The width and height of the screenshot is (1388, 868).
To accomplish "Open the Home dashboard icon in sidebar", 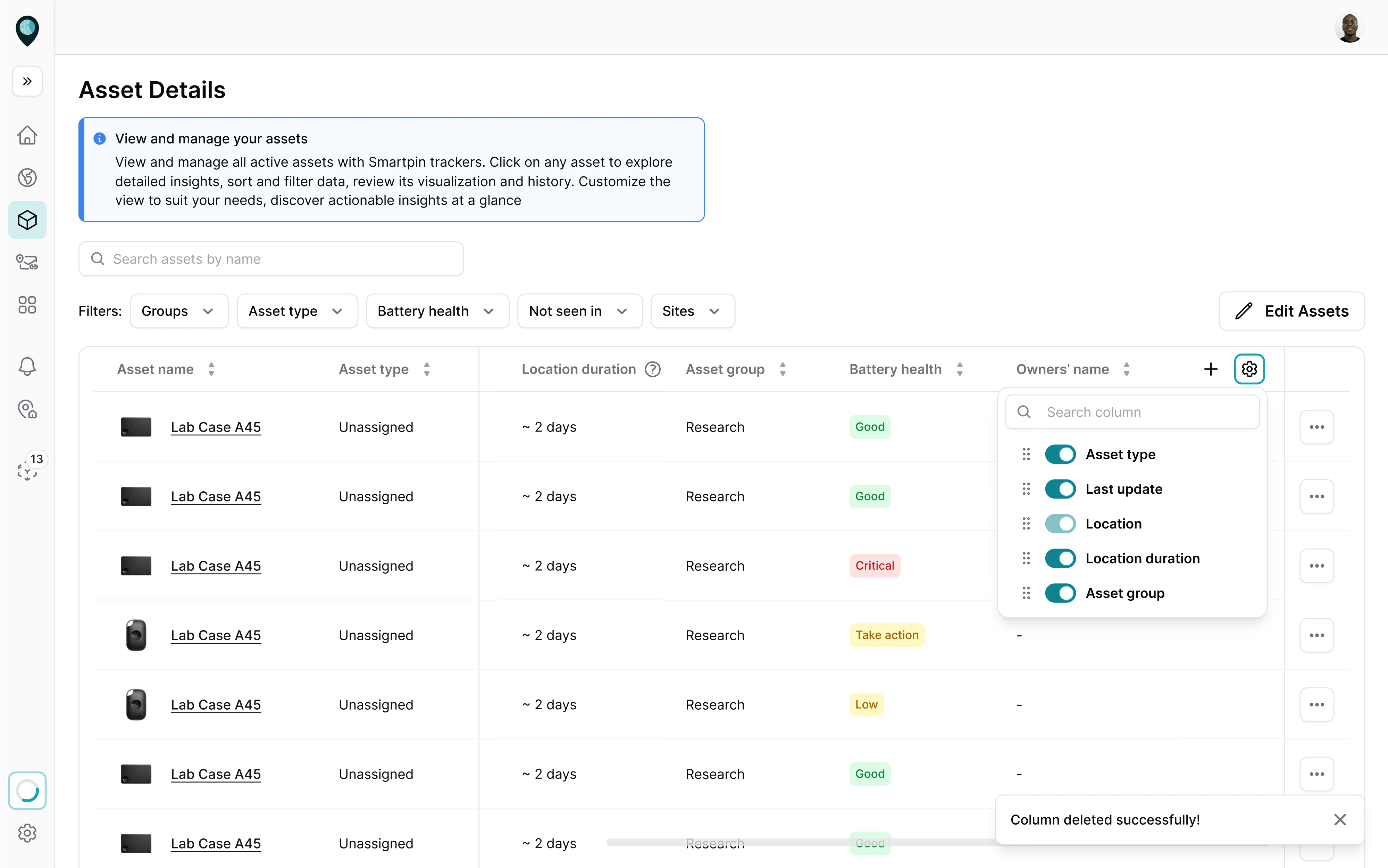I will click(27, 135).
